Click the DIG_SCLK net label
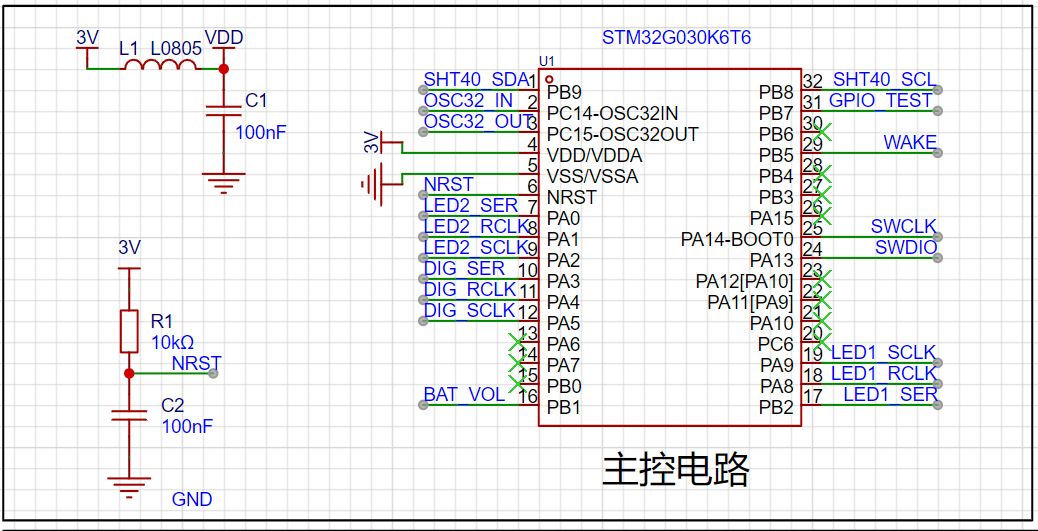 point(470,310)
